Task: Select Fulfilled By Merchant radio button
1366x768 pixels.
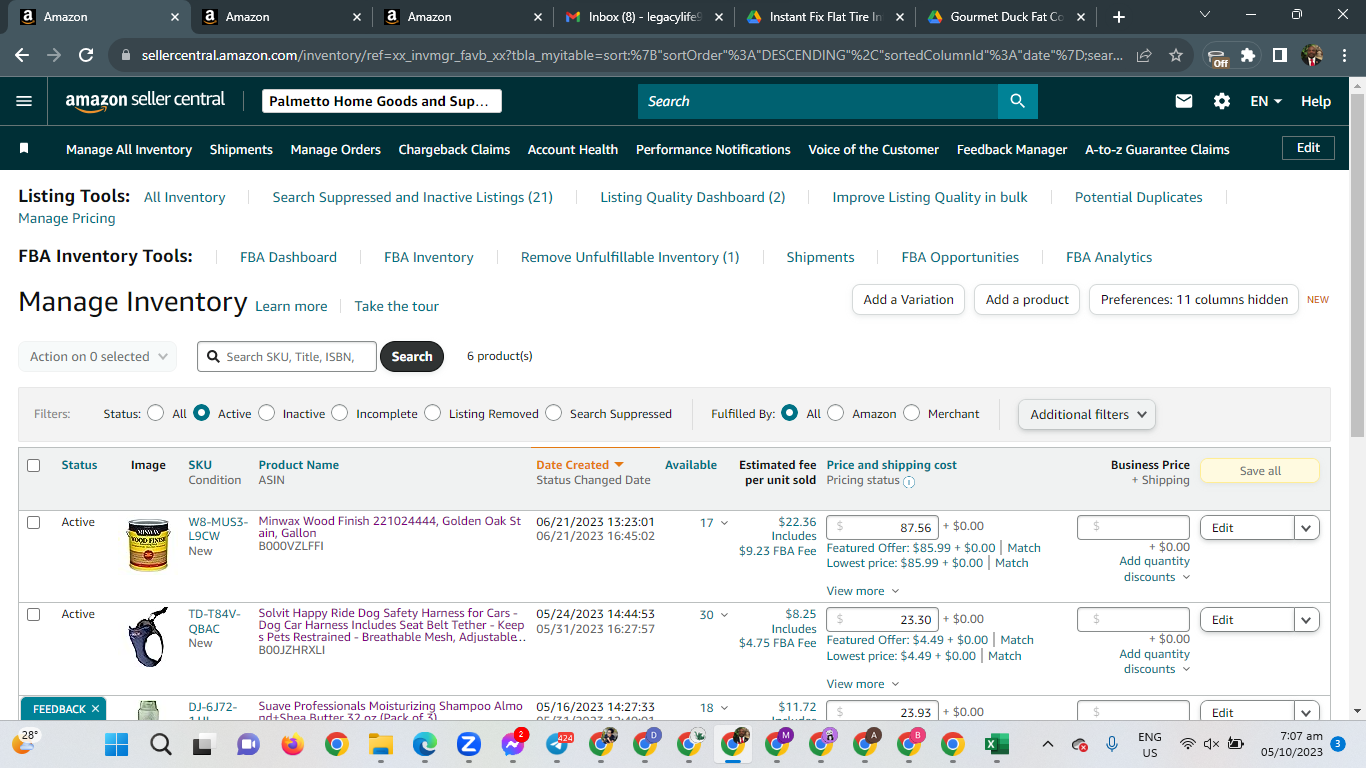Action: click(911, 413)
